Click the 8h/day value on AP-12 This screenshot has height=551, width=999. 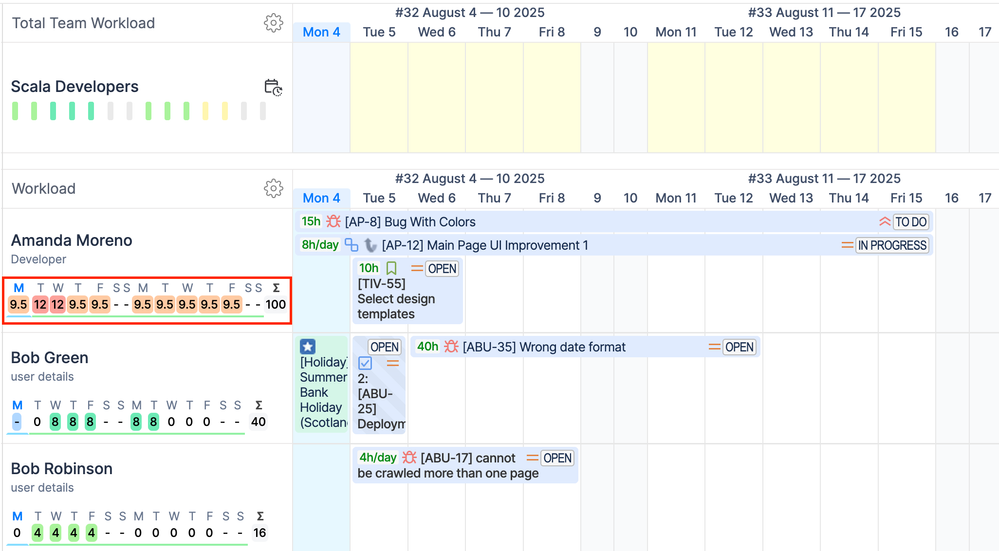tap(320, 245)
